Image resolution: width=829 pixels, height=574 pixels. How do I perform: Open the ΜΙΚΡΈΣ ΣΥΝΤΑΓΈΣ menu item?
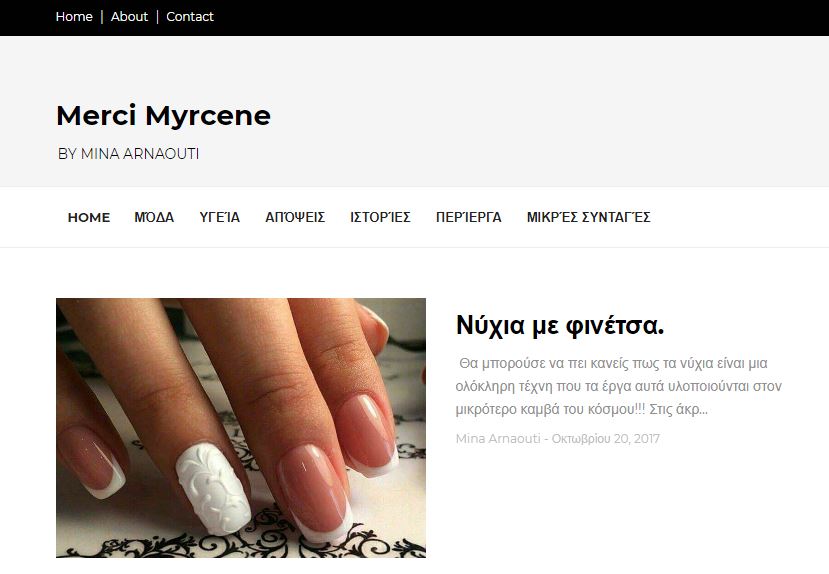[588, 217]
